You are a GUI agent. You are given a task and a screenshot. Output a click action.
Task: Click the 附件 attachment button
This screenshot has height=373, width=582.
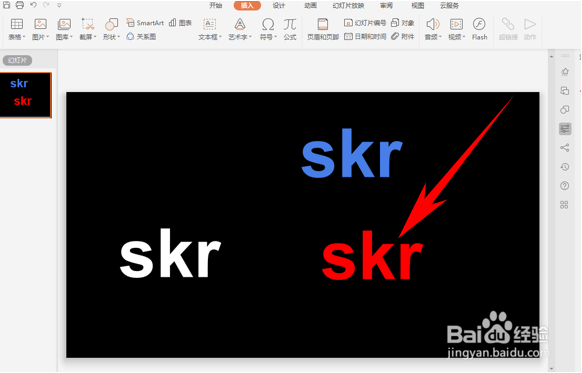coord(403,36)
